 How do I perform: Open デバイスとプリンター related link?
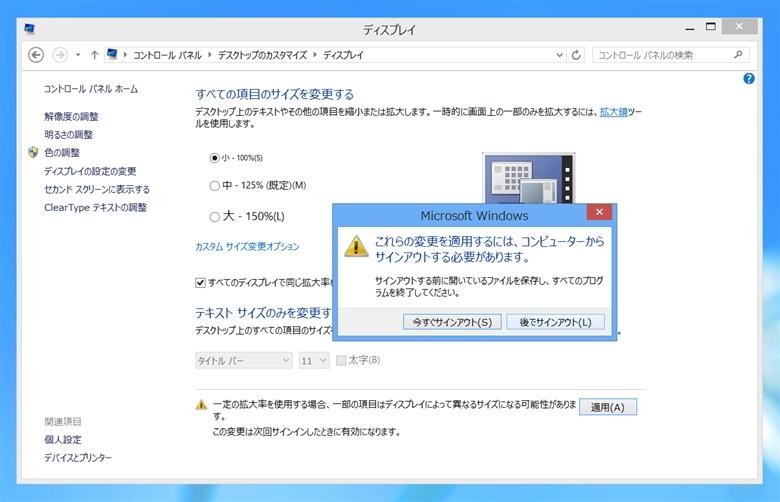point(78,458)
